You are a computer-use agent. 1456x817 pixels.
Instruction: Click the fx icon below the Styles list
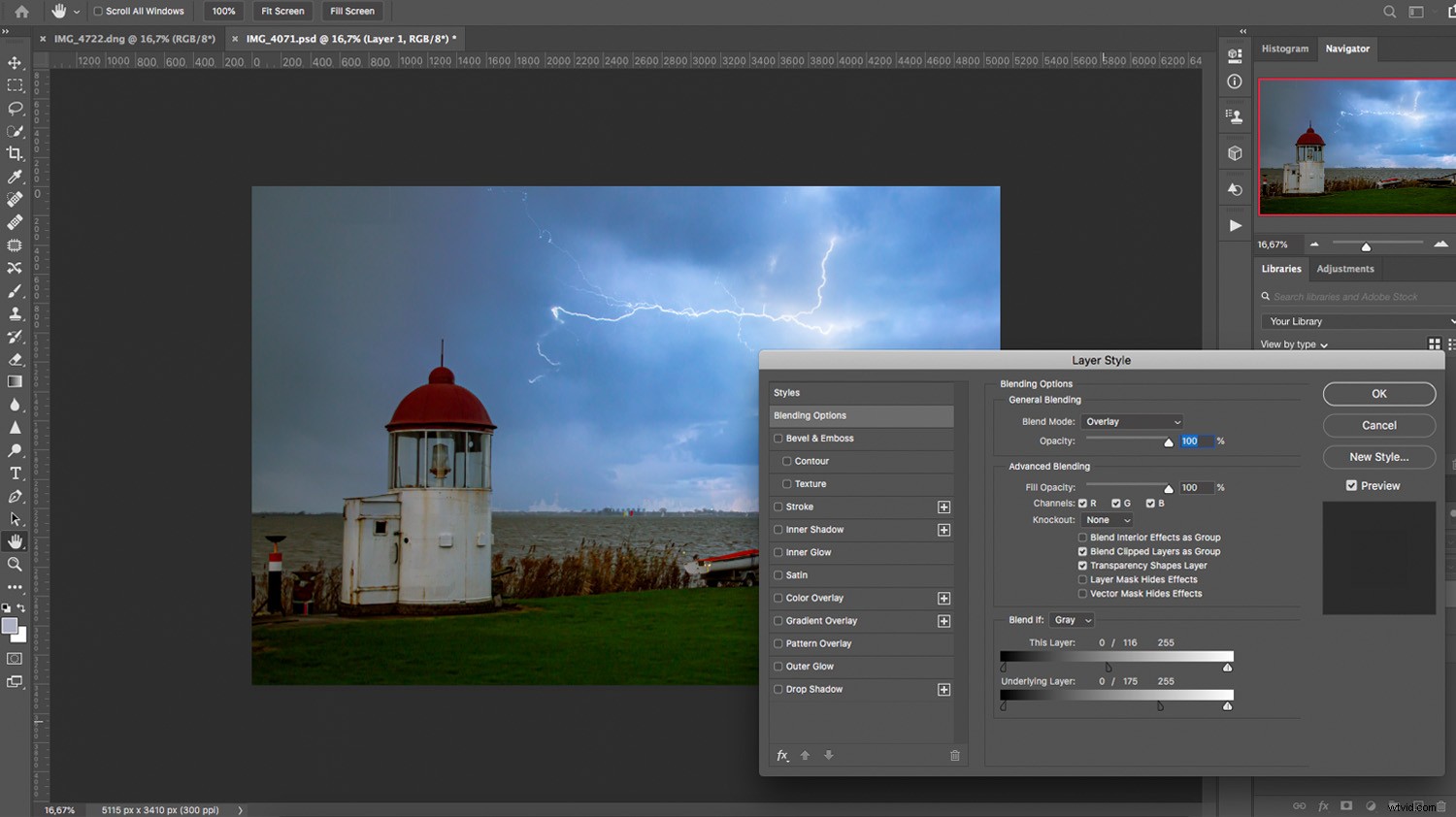[x=782, y=755]
